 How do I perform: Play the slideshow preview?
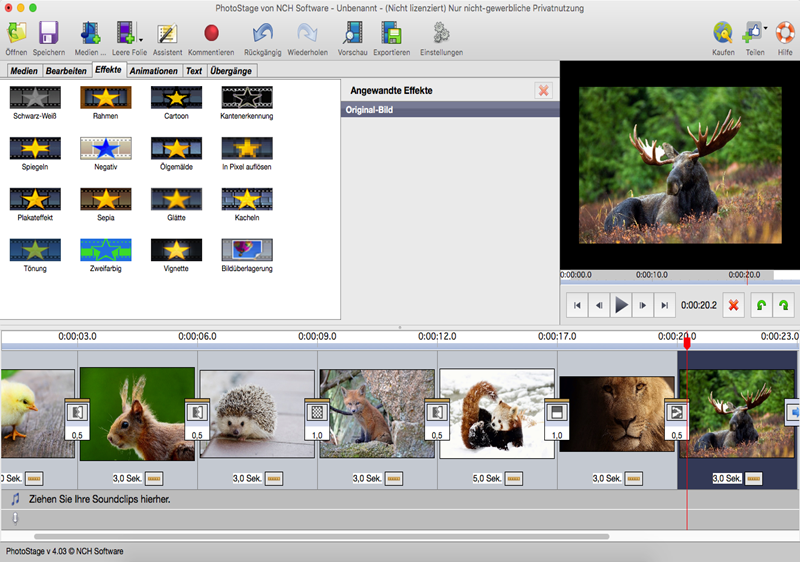621,305
